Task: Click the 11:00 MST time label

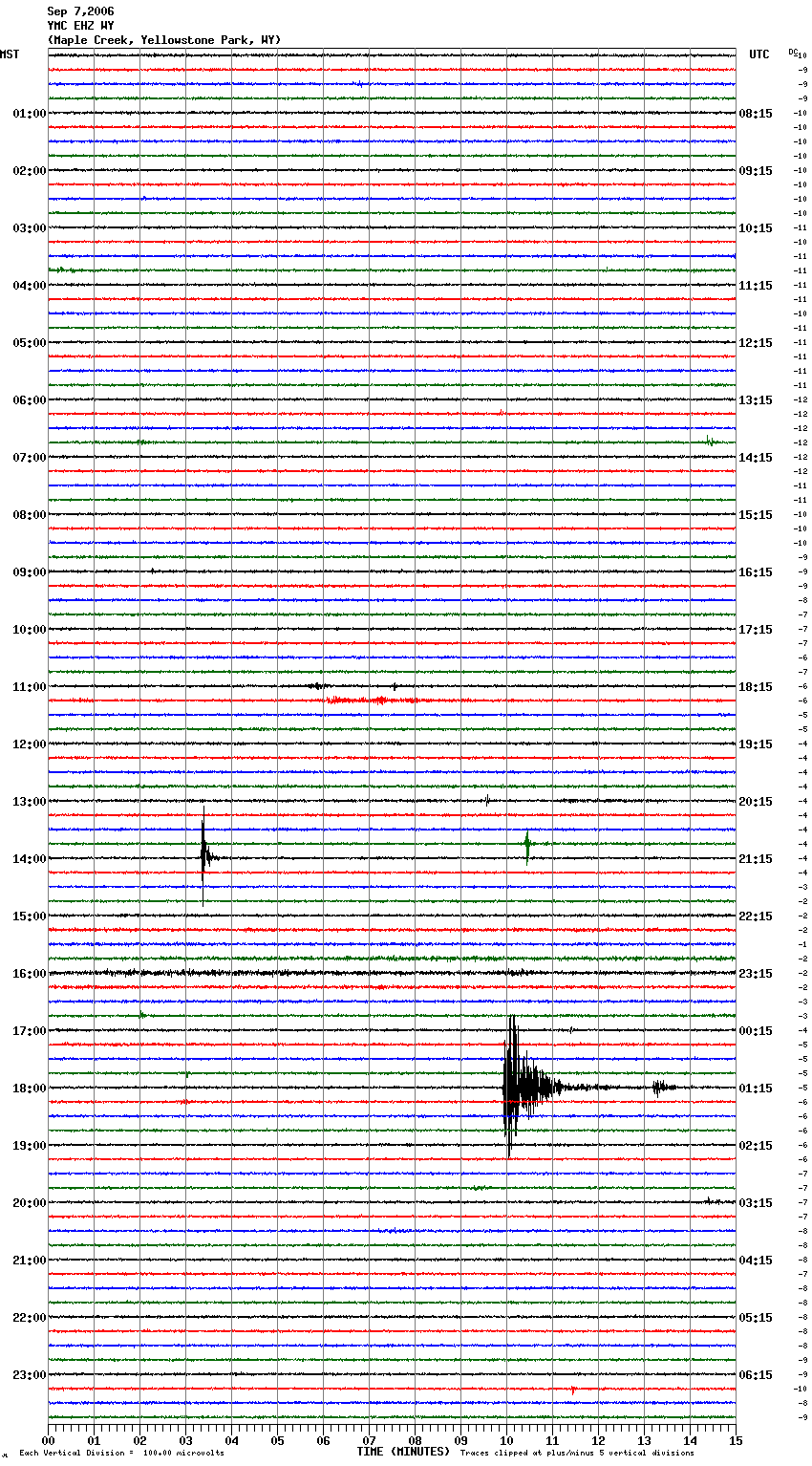Action: pos(30,687)
